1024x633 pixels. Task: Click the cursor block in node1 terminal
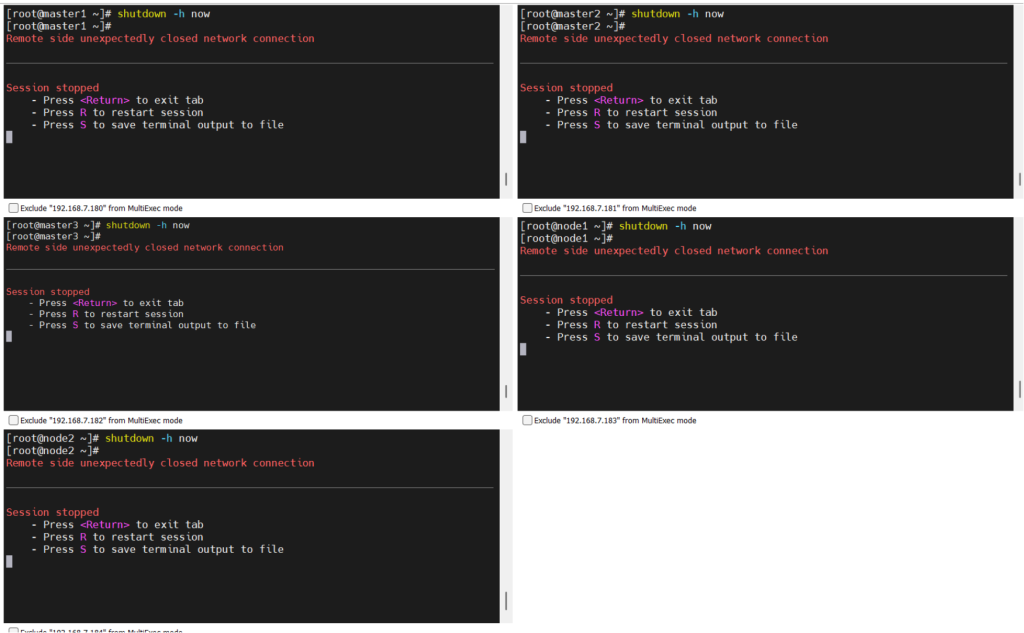pyautogui.click(x=523, y=349)
